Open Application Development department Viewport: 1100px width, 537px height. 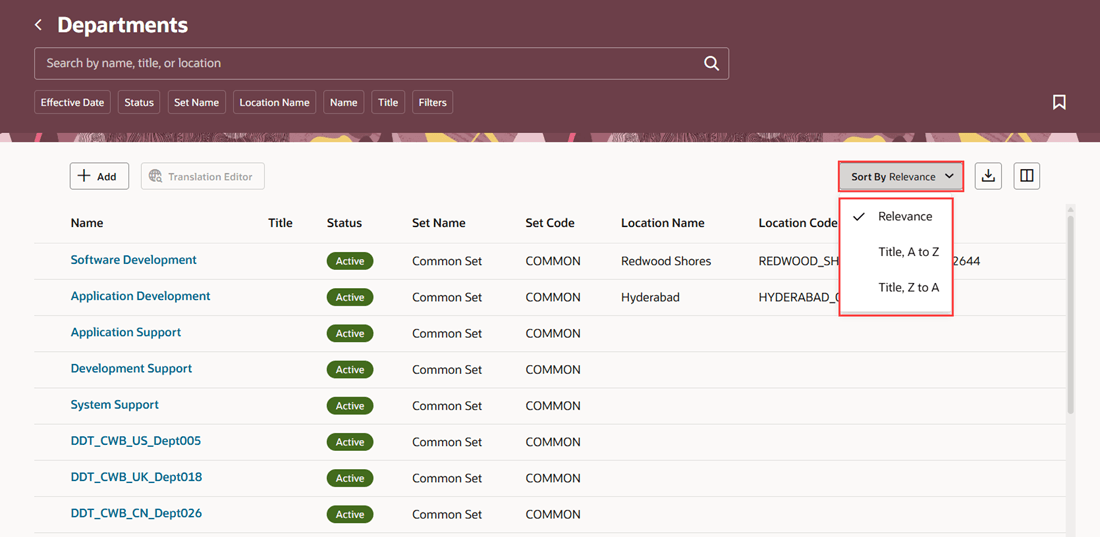click(x=140, y=296)
